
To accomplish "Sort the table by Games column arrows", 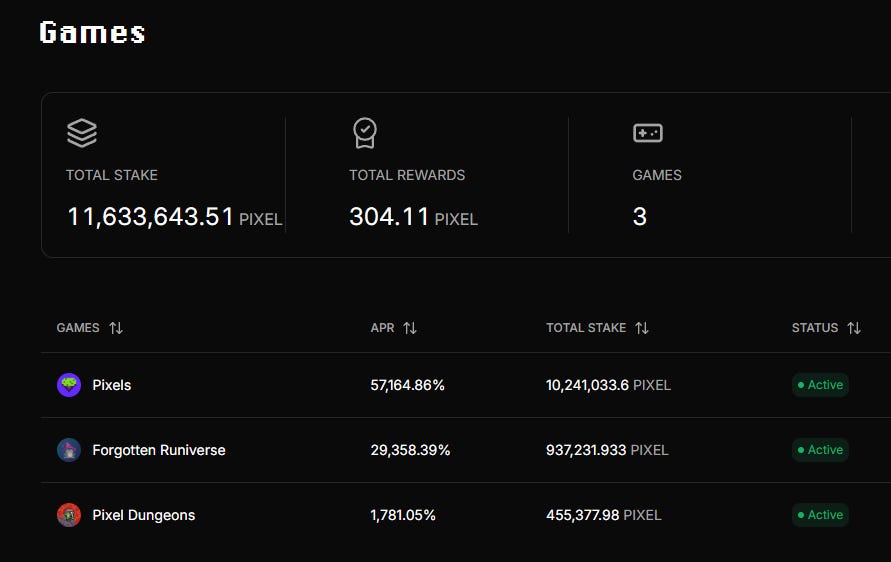I will tap(116, 328).
